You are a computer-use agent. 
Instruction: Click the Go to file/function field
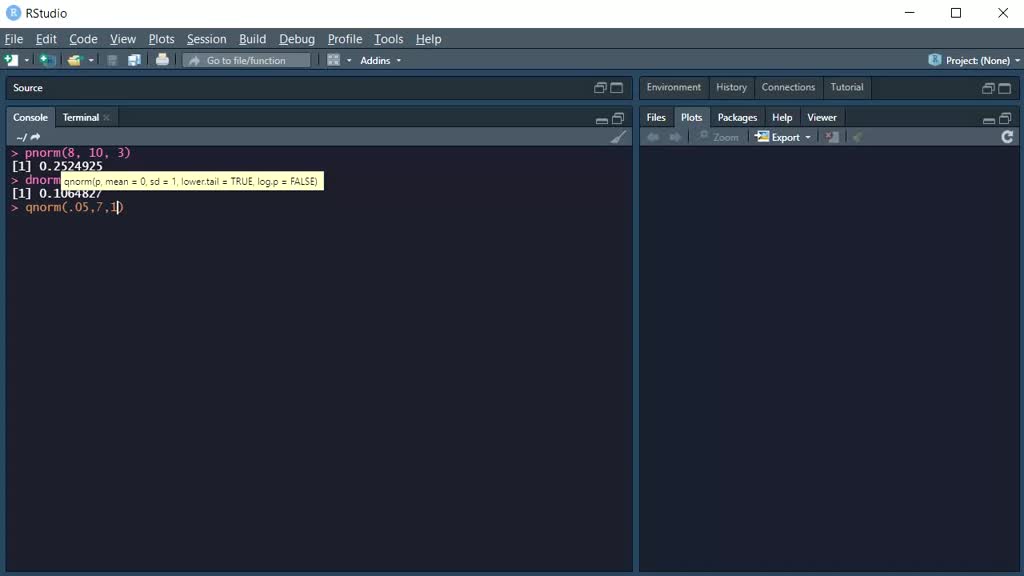[247, 60]
